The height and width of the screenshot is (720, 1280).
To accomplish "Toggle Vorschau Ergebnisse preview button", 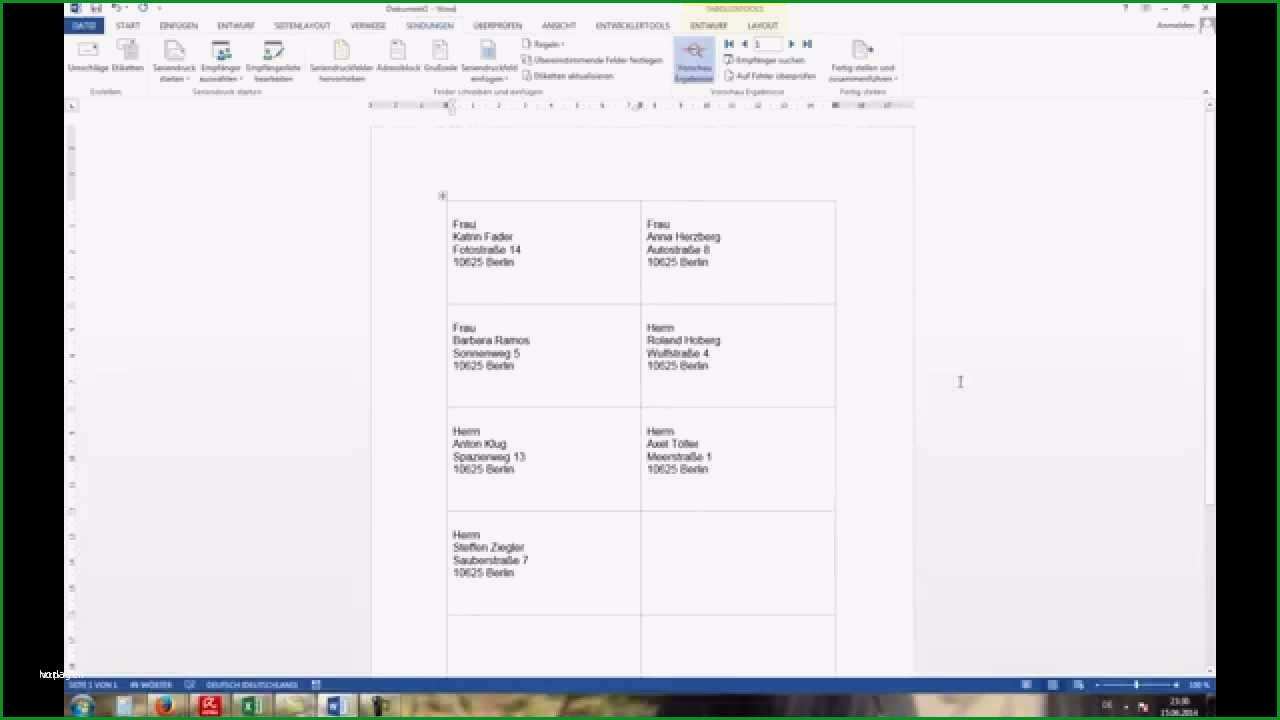I will pos(694,61).
